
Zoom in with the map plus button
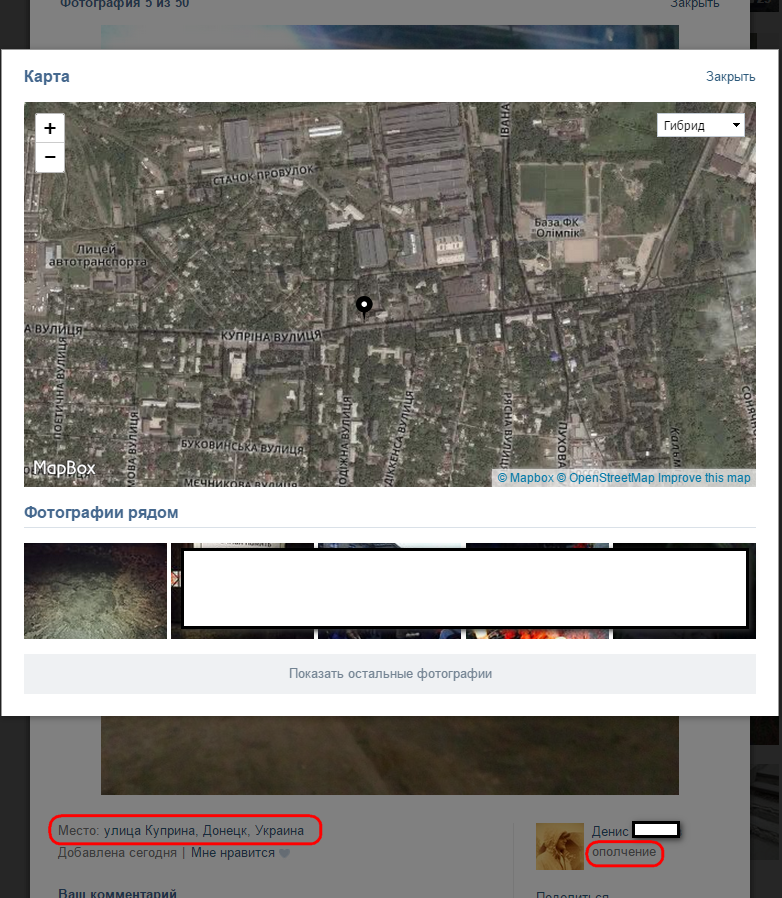[50, 128]
